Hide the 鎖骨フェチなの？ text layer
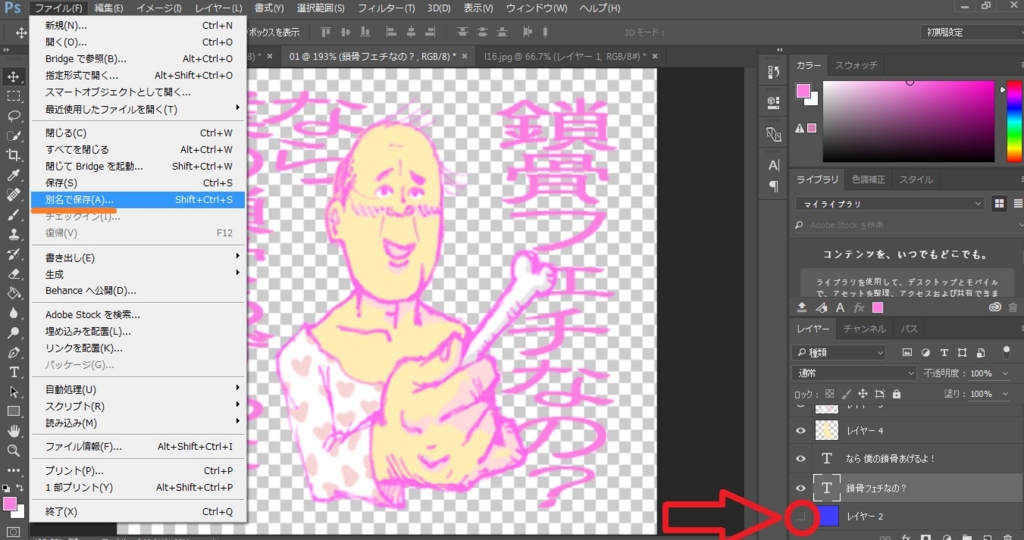 tap(801, 488)
